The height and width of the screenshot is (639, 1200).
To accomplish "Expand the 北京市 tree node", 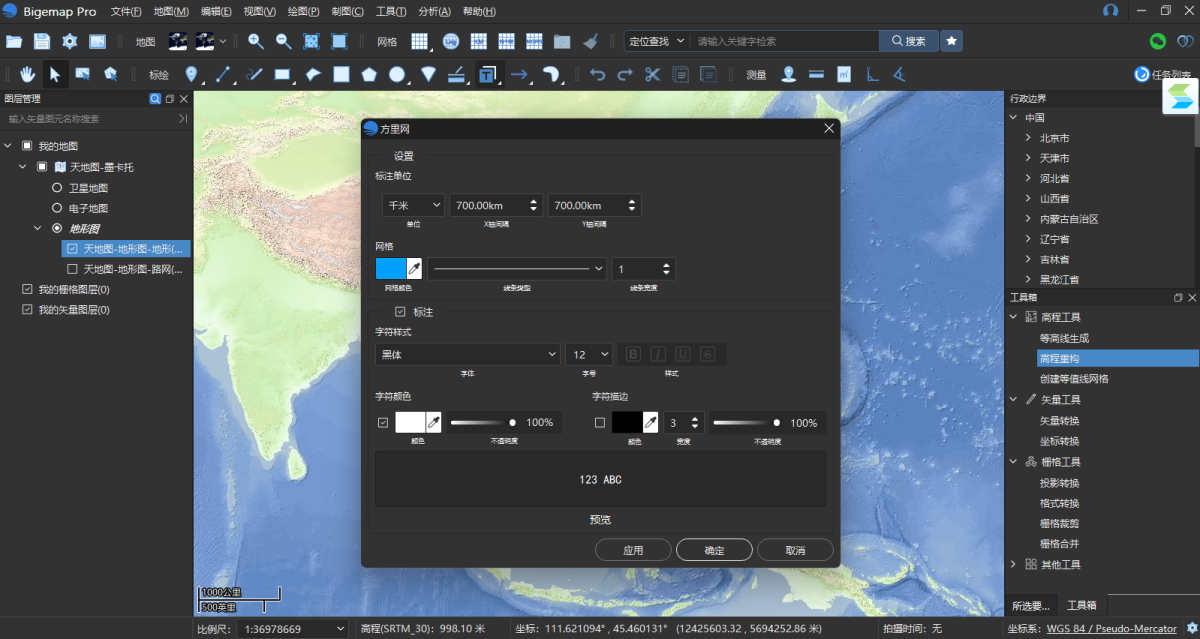I will pos(1028,138).
